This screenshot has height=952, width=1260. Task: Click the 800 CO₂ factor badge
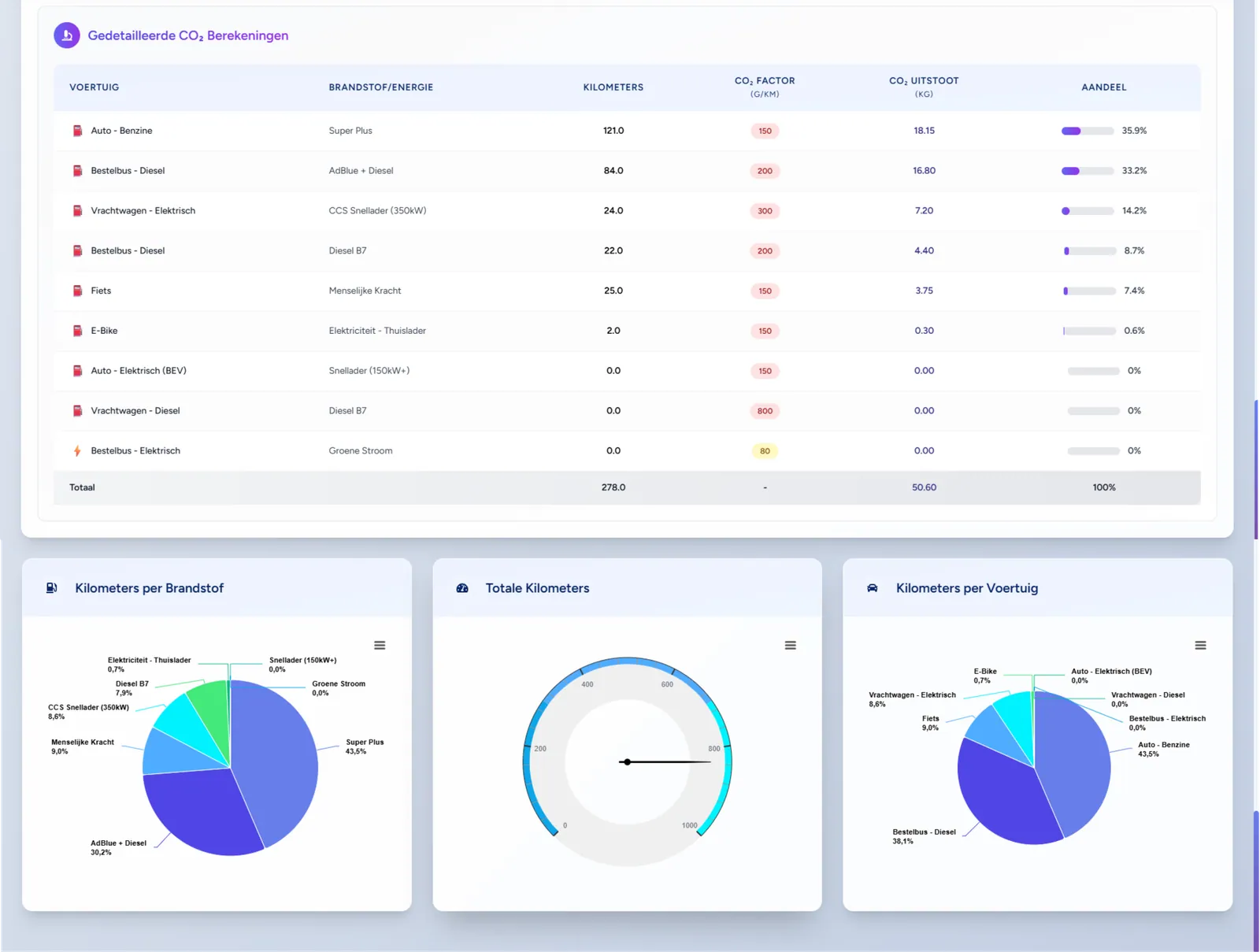pos(765,411)
